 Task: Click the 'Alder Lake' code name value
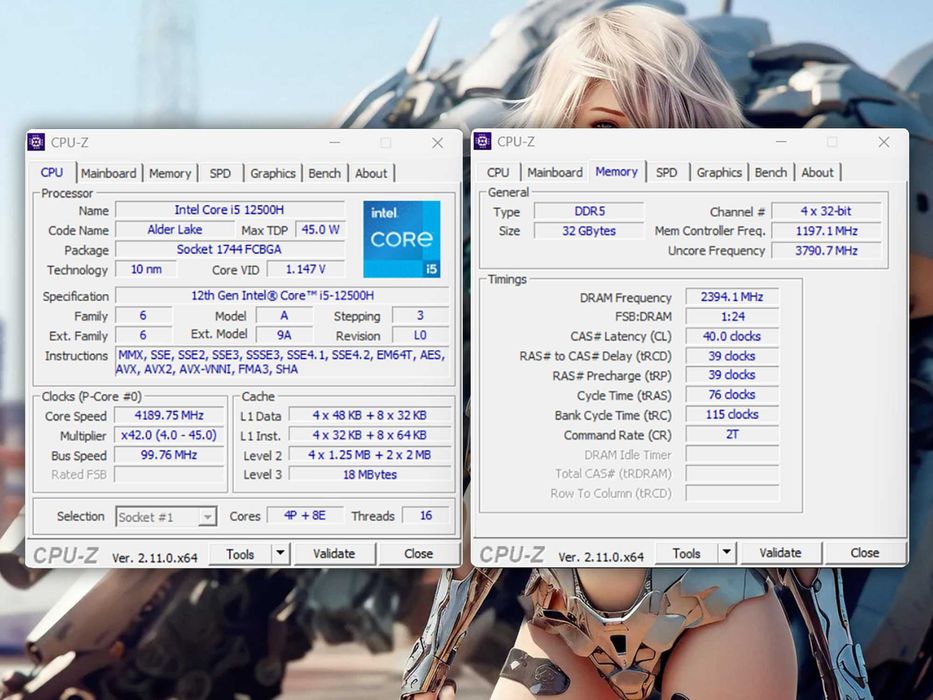[175, 230]
